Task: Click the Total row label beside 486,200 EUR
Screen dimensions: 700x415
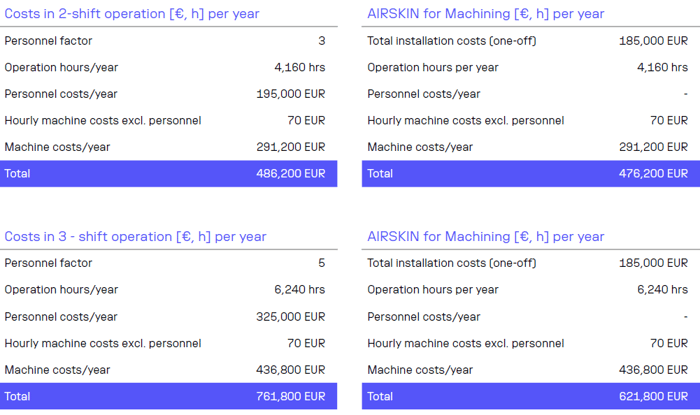Action: click(x=17, y=173)
